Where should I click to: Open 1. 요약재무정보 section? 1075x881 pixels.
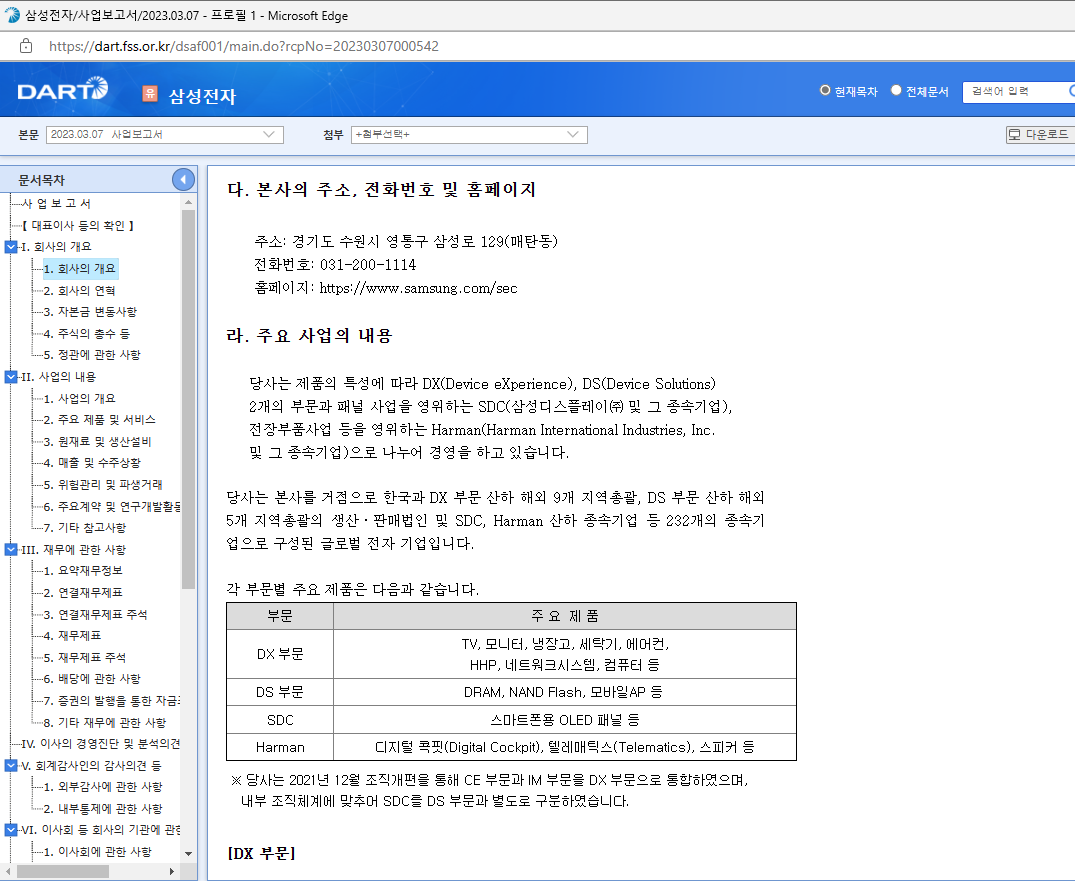click(83, 570)
